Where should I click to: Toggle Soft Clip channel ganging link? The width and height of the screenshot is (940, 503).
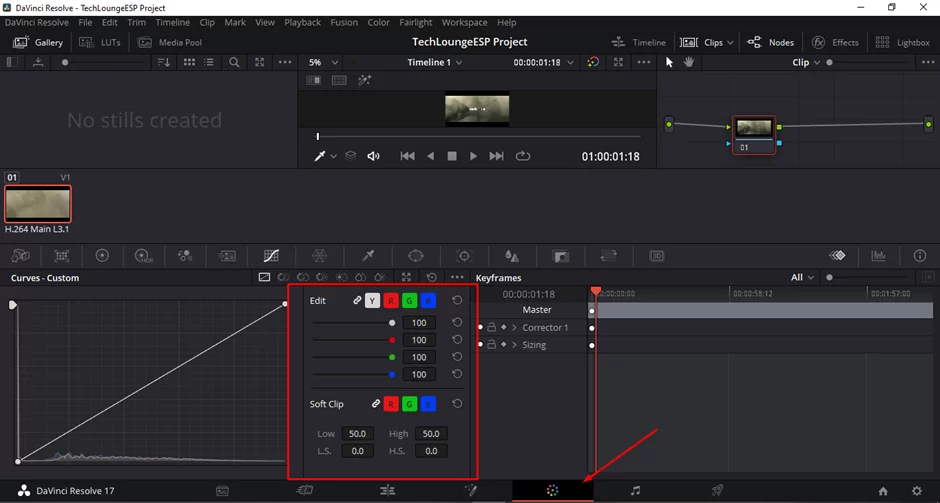[x=376, y=404]
